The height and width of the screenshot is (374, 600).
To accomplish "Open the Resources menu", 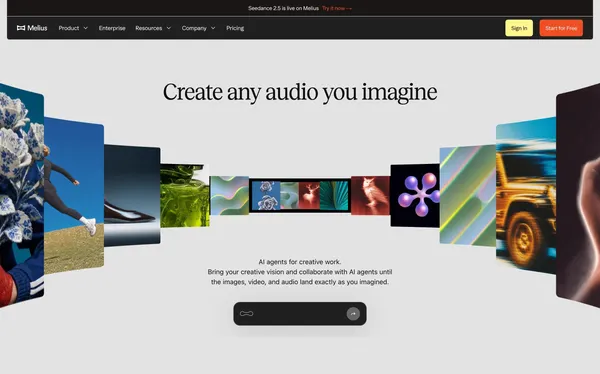I will (153, 28).
